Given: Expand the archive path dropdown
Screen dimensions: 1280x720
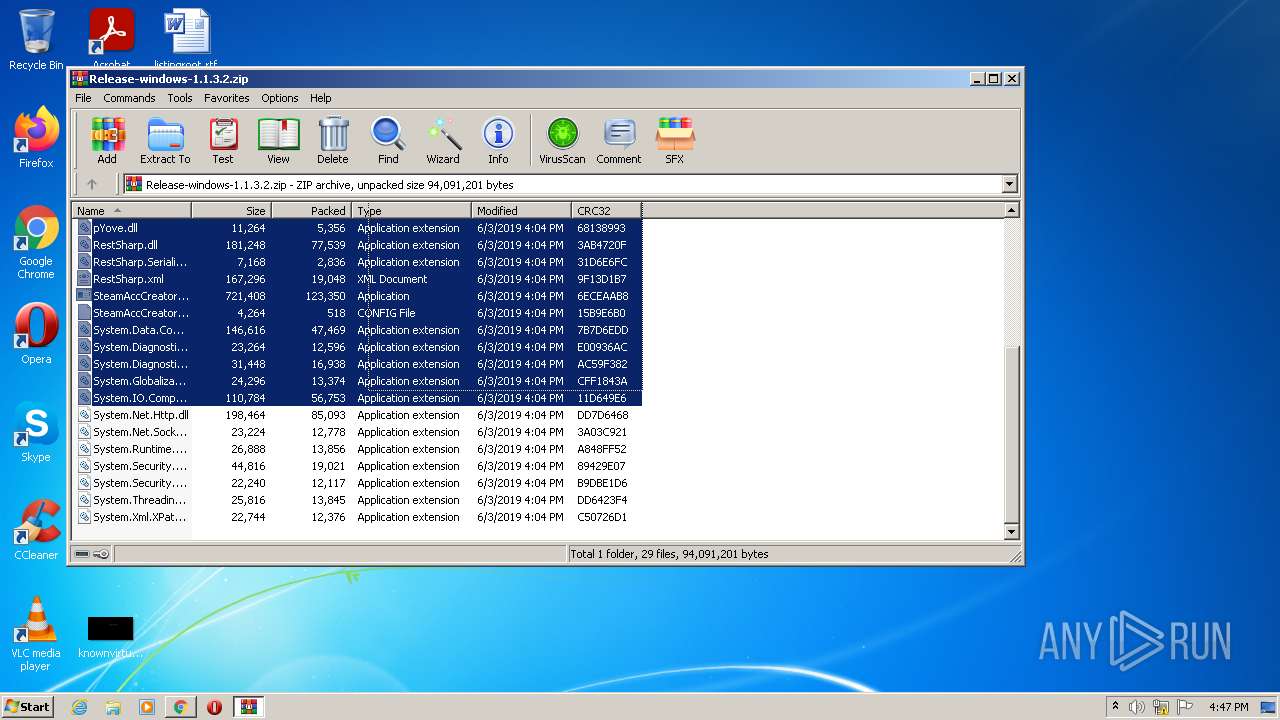Looking at the screenshot, I should coord(1009,184).
